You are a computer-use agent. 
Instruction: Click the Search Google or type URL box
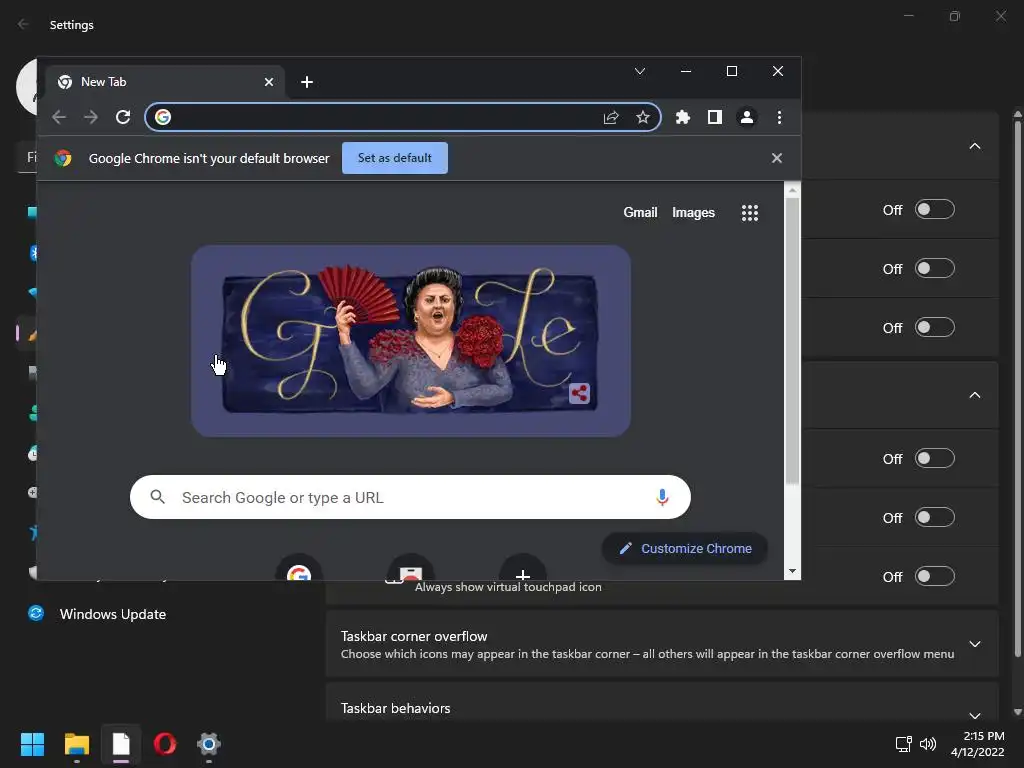pos(410,497)
